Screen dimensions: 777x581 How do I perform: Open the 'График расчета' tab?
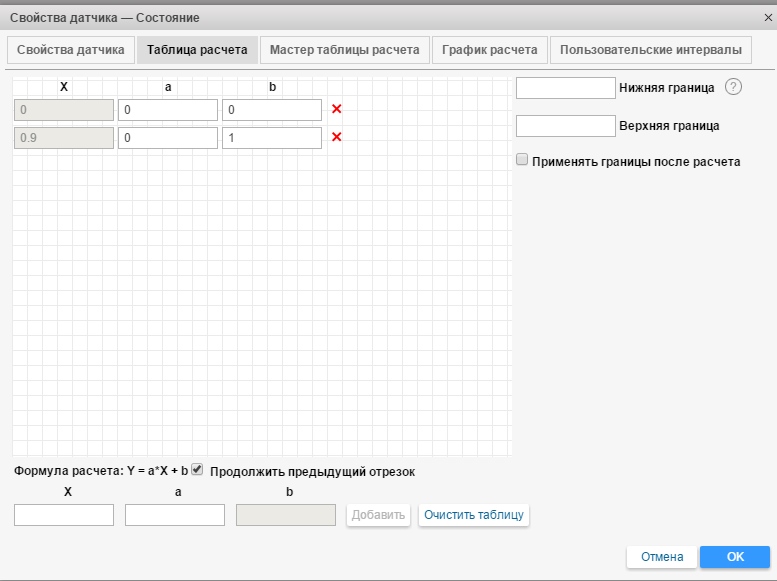[490, 50]
